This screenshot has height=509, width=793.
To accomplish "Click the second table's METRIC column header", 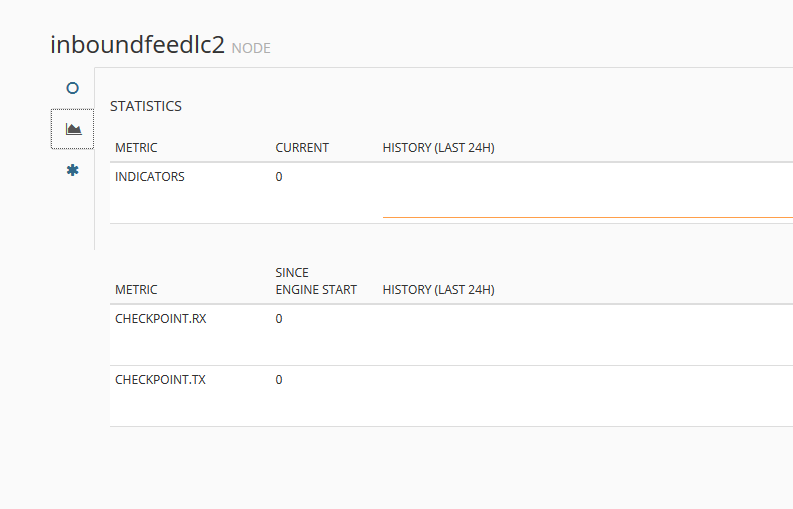I will point(136,290).
